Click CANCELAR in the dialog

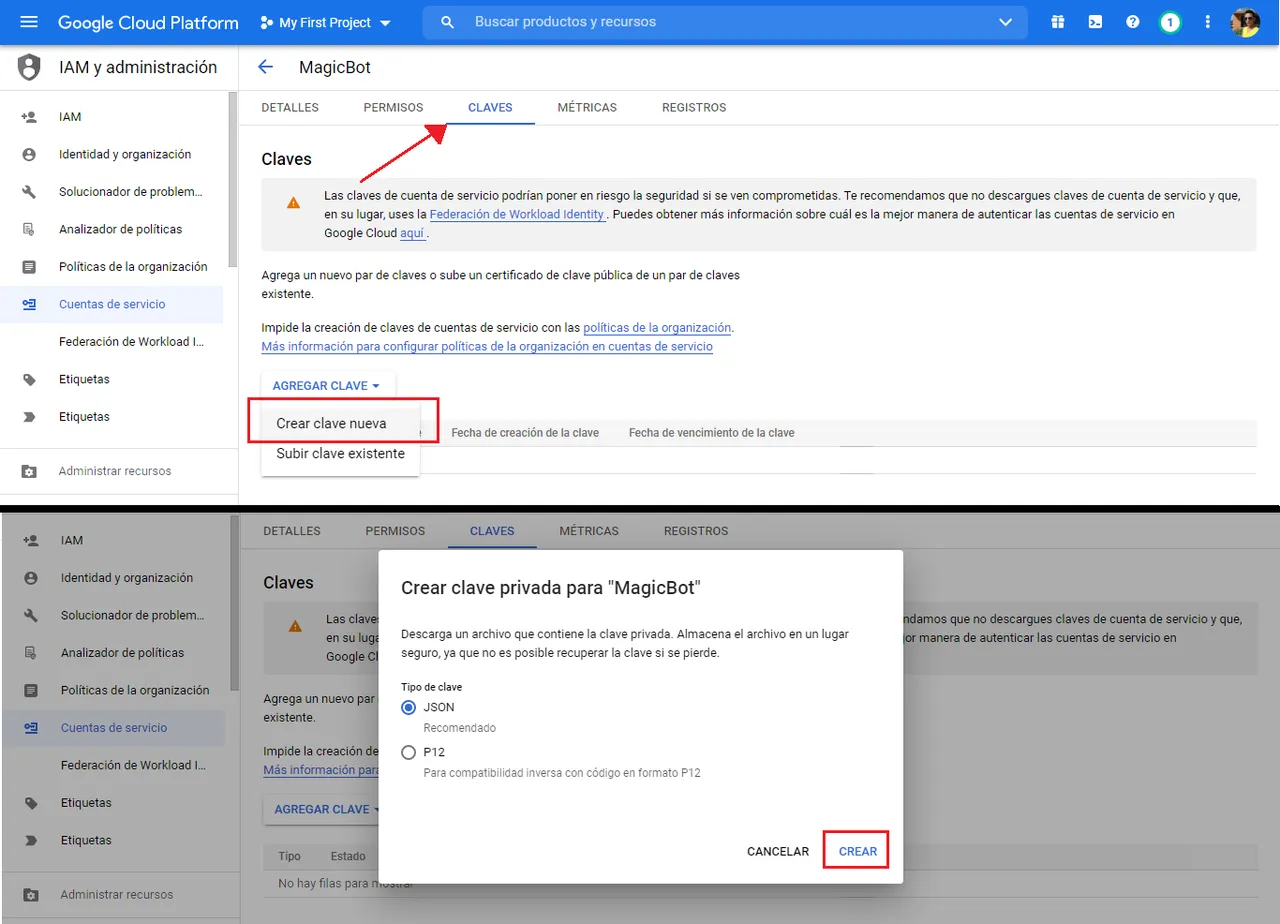click(778, 852)
